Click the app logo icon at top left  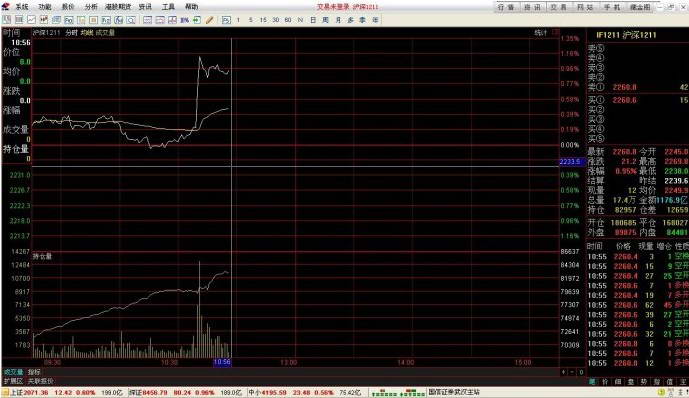click(6, 6)
